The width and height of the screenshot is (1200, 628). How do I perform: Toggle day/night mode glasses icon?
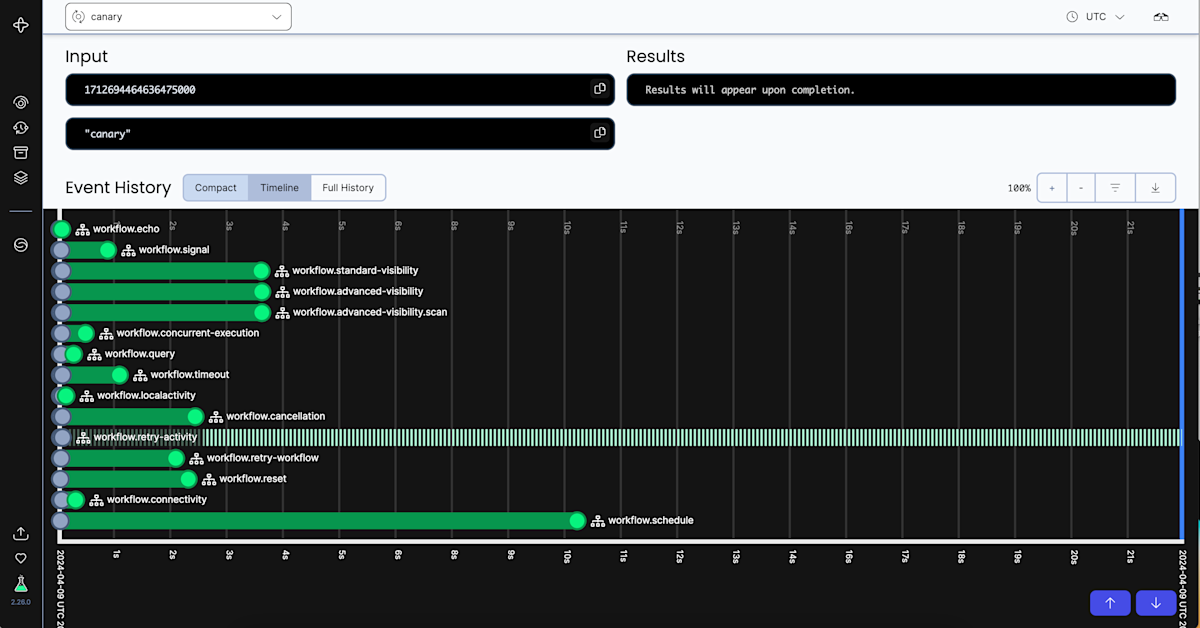coord(1161,17)
